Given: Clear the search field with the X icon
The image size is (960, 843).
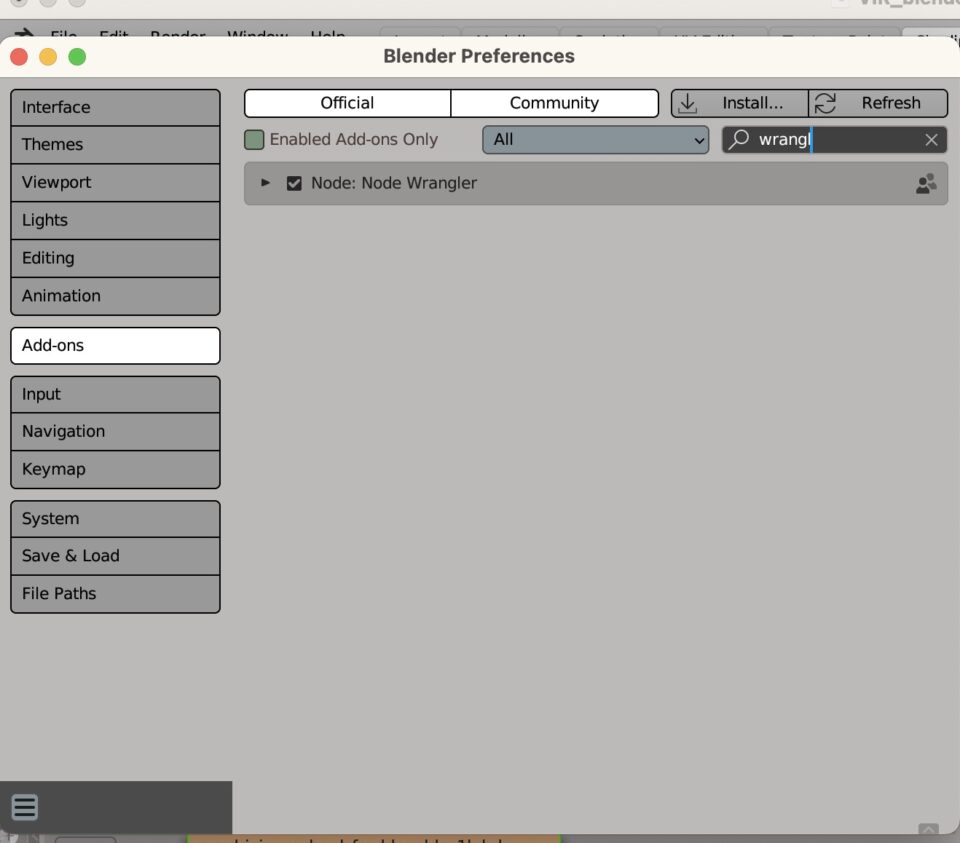Looking at the screenshot, I should pyautogui.click(x=931, y=140).
